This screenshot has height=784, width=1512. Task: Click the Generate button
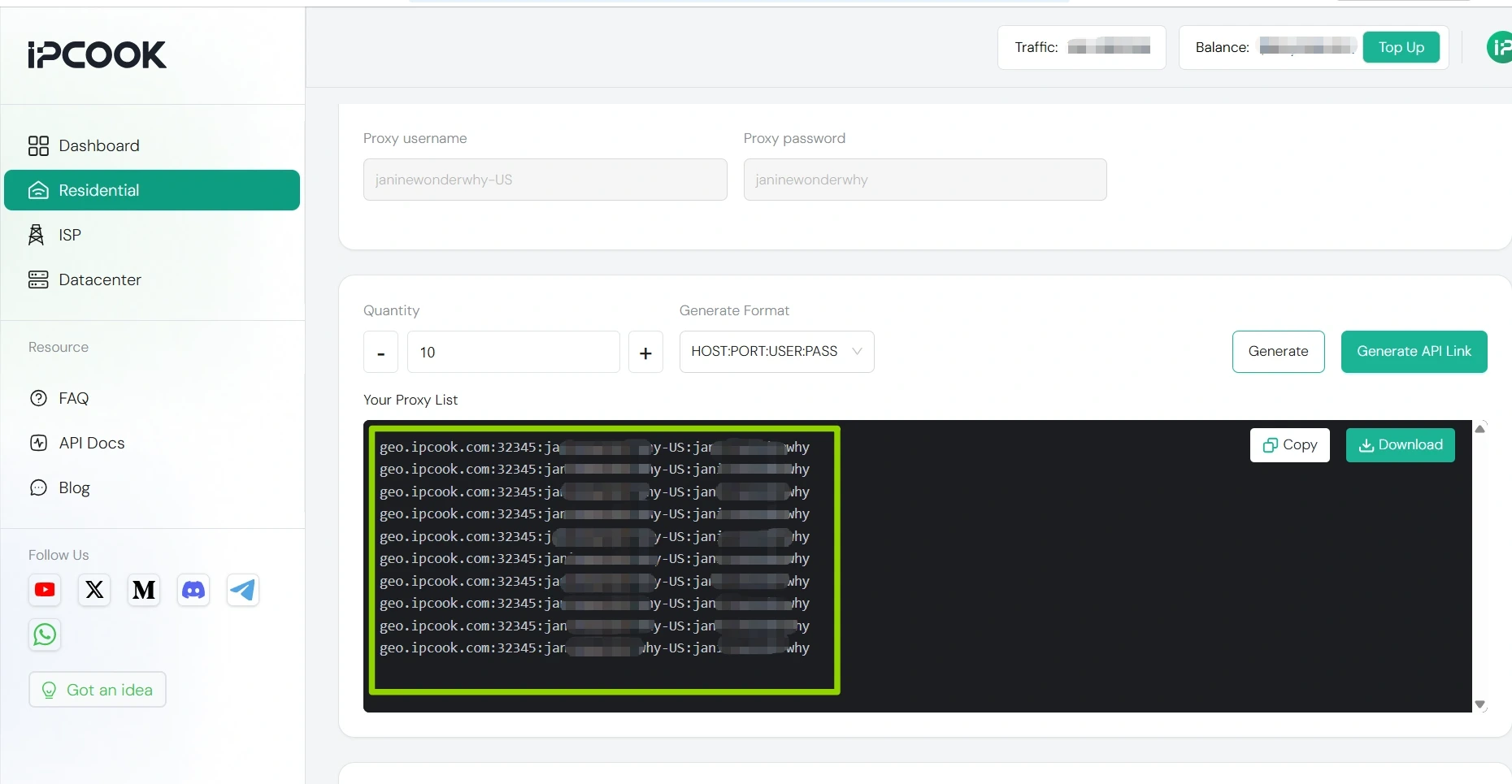(1278, 352)
